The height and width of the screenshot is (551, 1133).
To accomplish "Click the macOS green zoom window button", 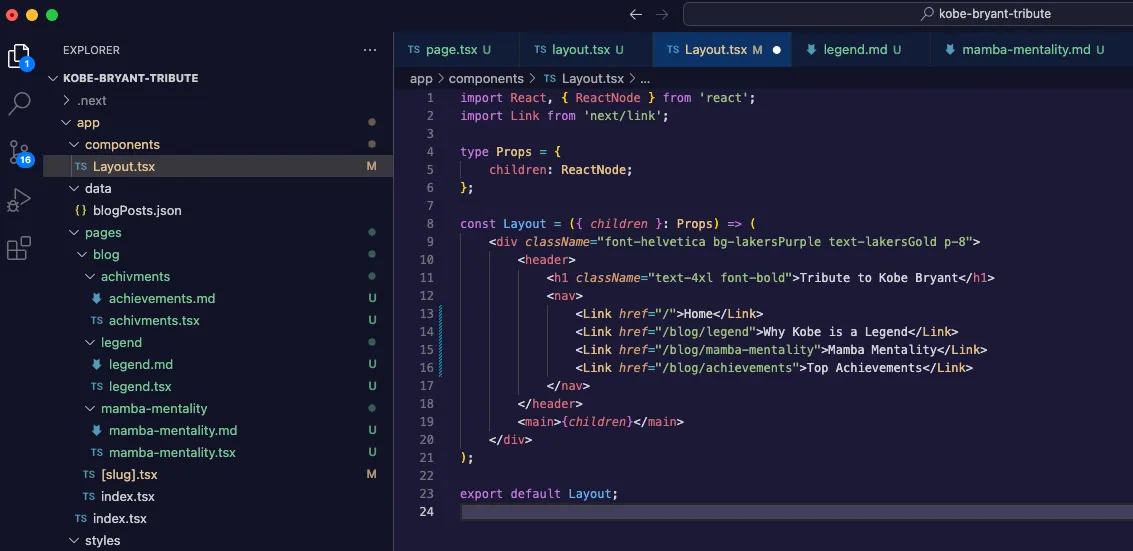I will pyautogui.click(x=51, y=14).
